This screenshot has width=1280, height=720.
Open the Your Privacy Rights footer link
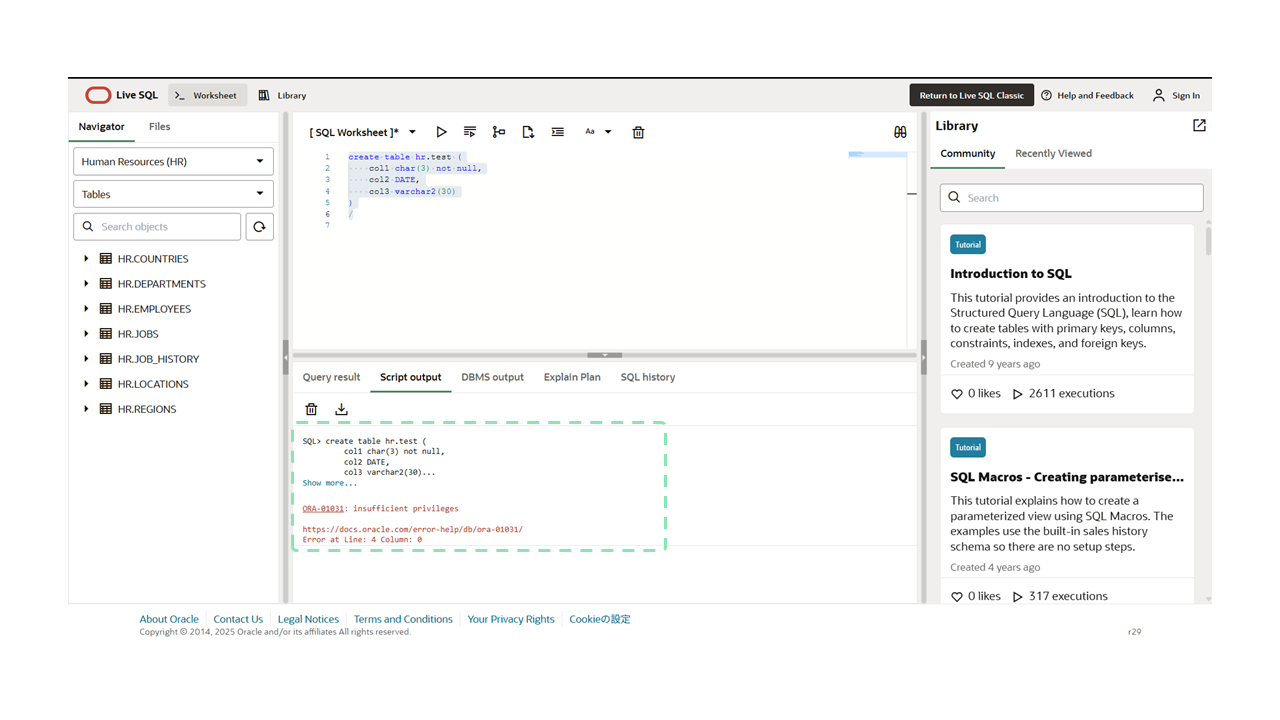click(511, 619)
